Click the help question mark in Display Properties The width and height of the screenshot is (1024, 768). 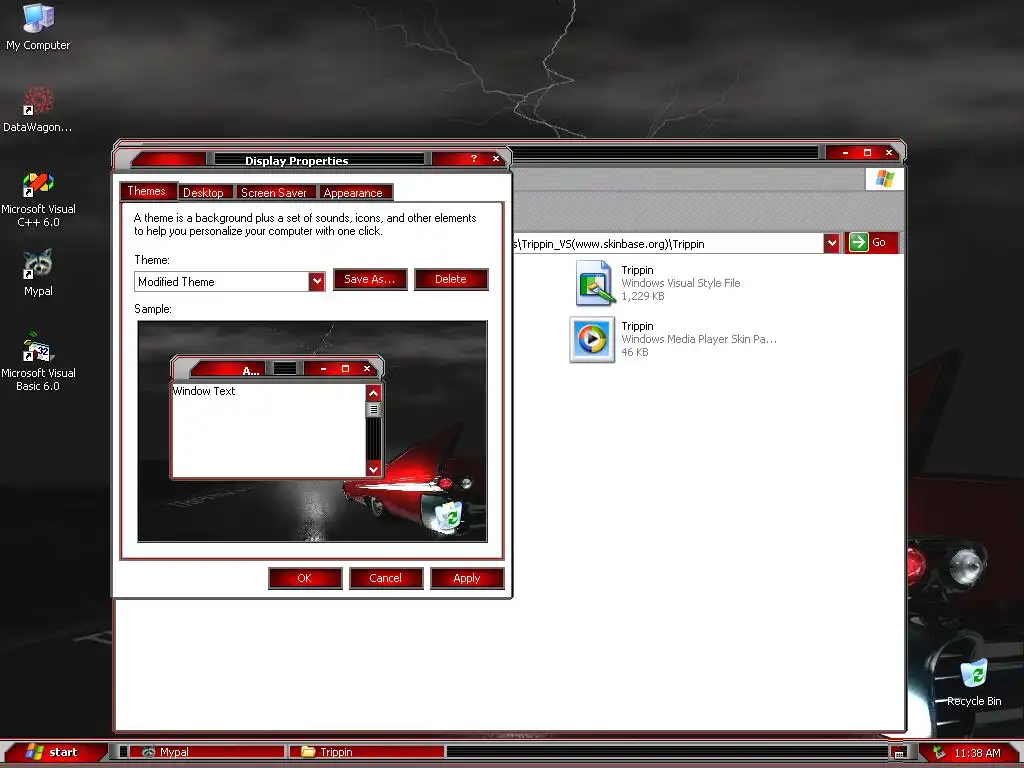pyautogui.click(x=474, y=159)
